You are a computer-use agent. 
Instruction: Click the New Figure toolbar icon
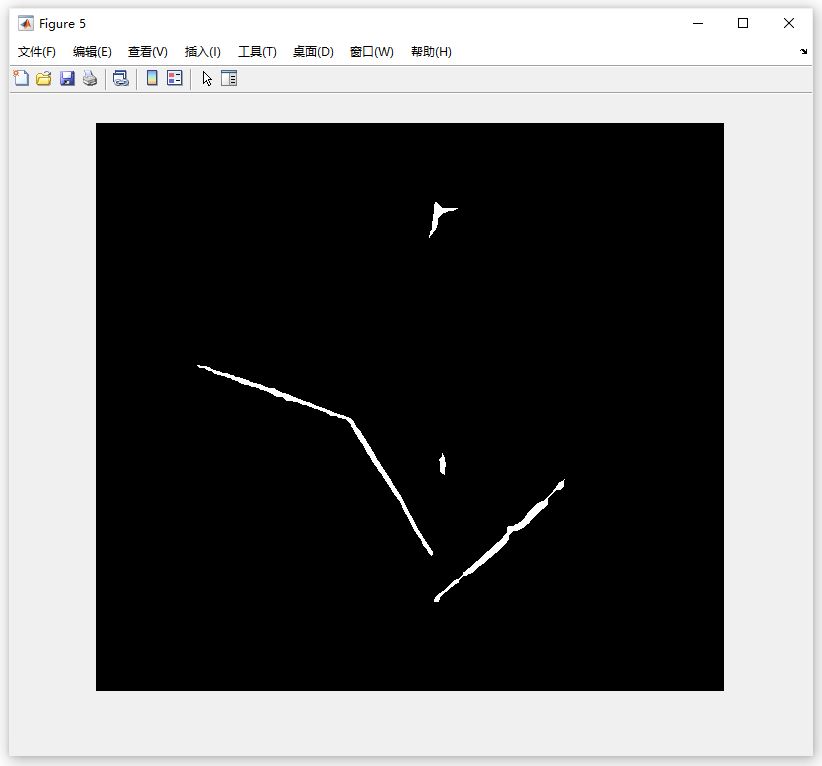21,78
